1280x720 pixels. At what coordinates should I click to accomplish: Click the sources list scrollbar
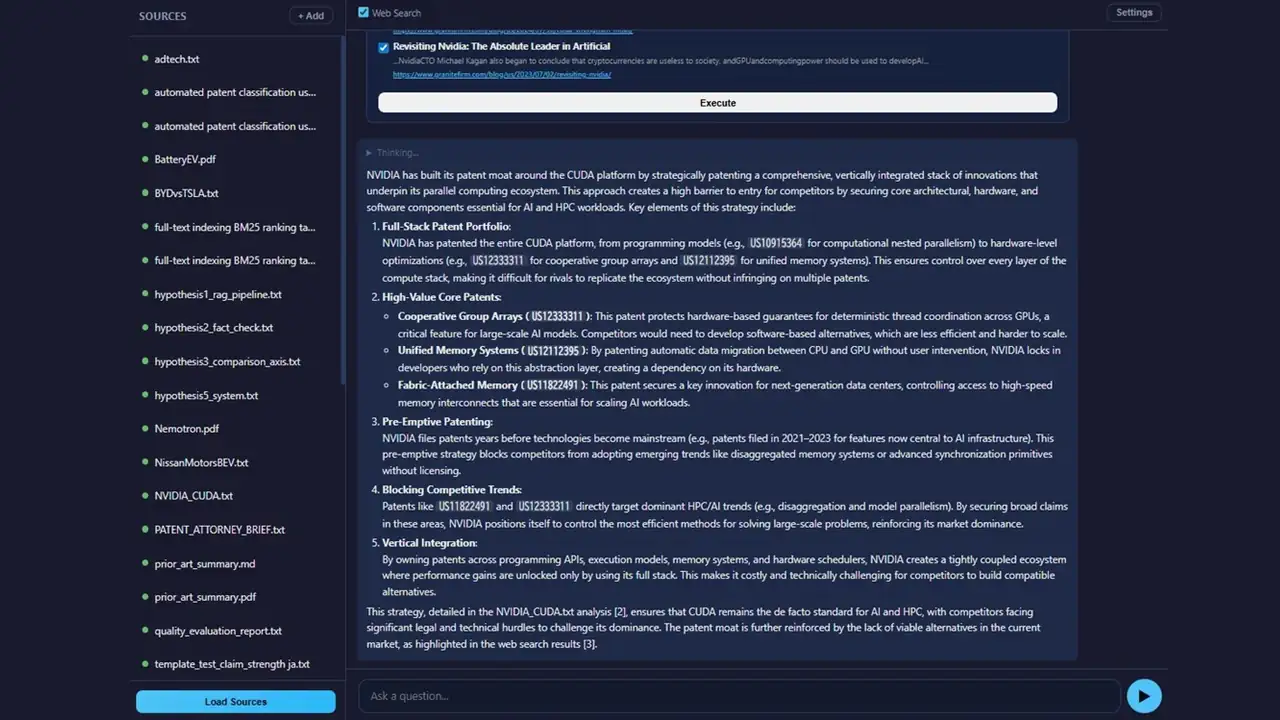(343, 210)
